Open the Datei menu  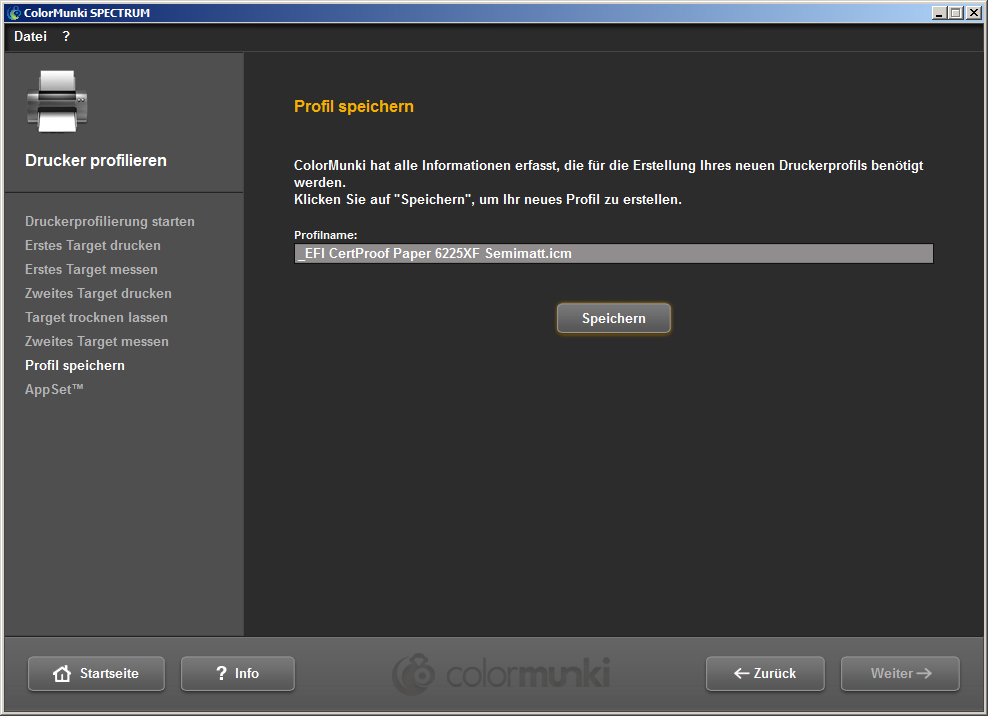tap(30, 37)
